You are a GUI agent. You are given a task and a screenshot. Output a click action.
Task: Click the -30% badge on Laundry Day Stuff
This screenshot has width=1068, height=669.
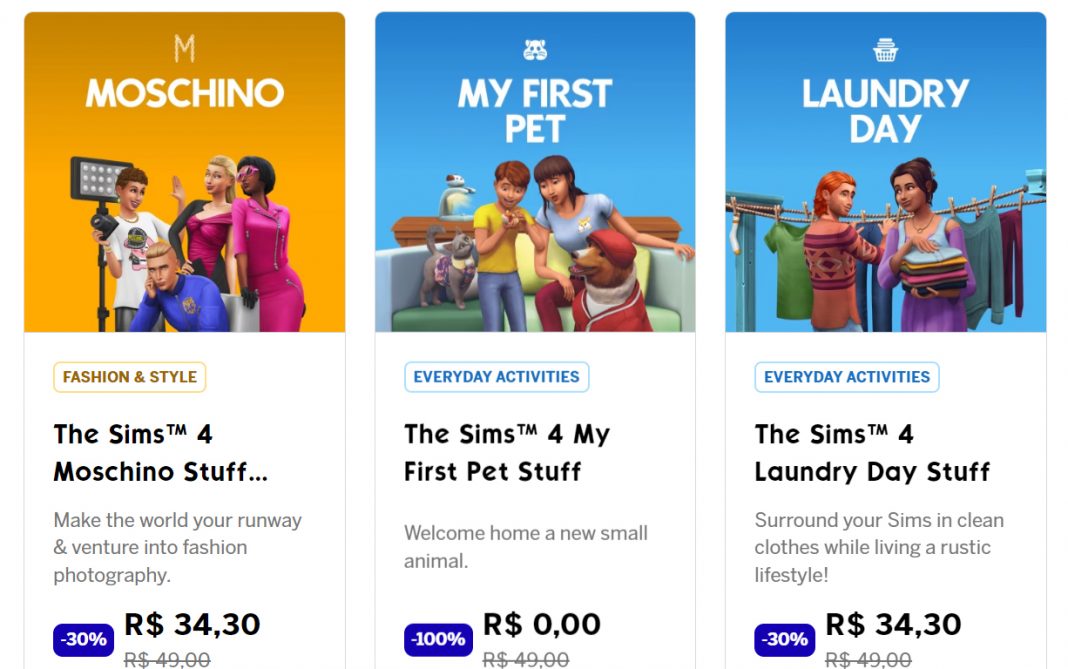[x=784, y=639]
